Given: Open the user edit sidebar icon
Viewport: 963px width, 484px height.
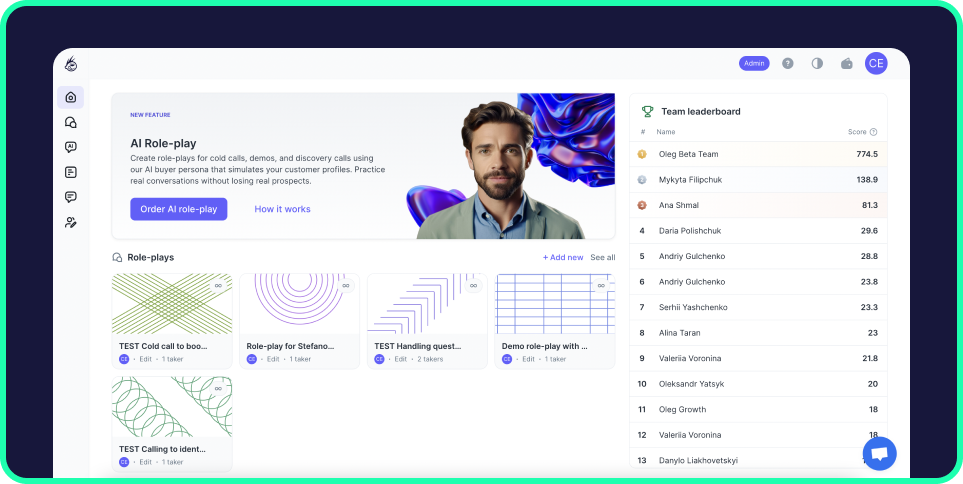Looking at the screenshot, I should 71,222.
